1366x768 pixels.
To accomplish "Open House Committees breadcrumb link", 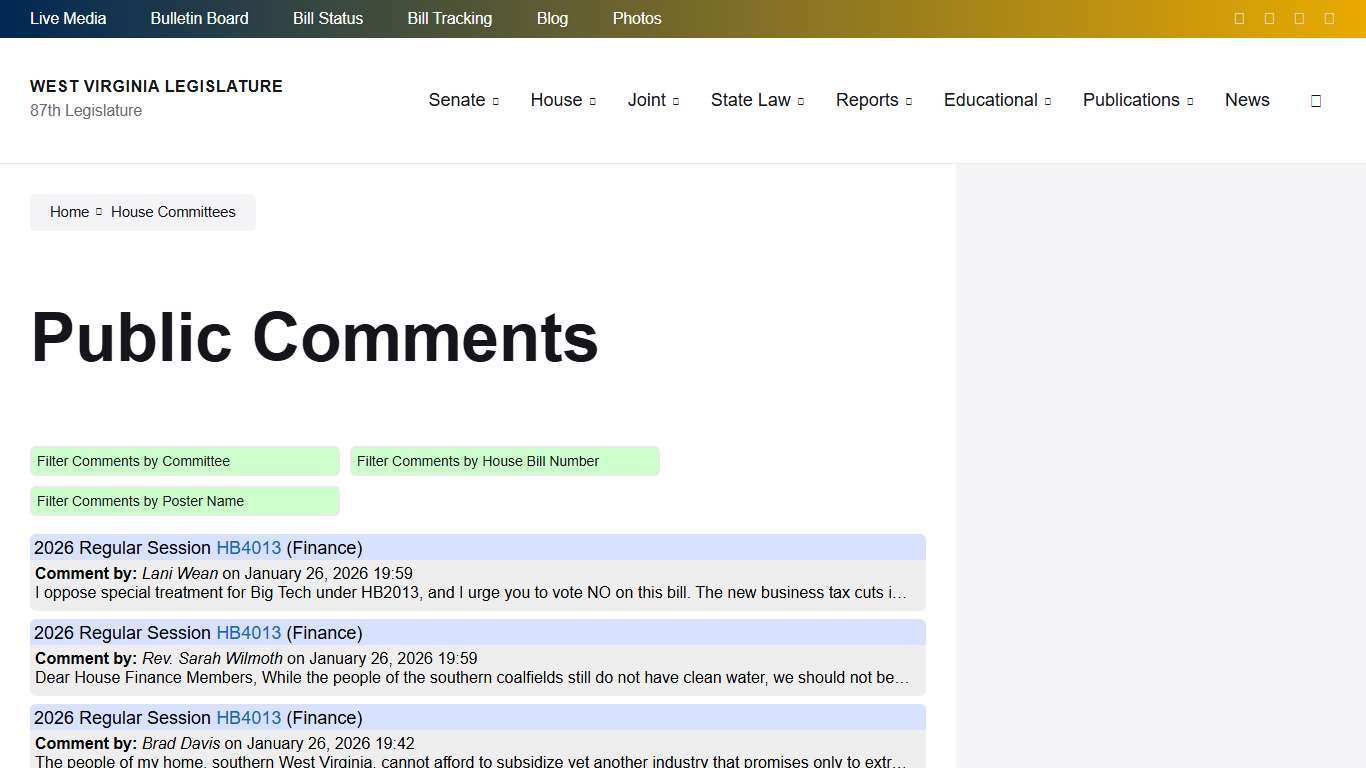I will click(172, 212).
